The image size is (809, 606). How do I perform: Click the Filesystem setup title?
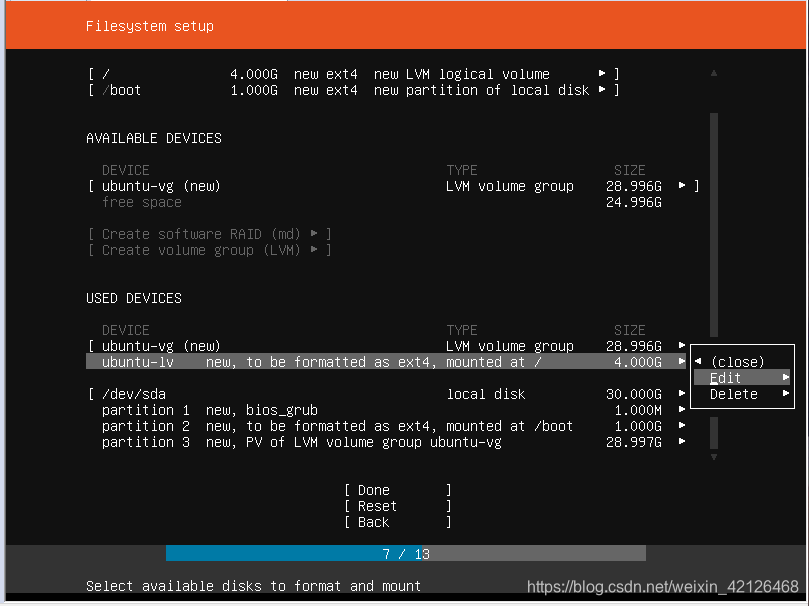[x=150, y=26]
